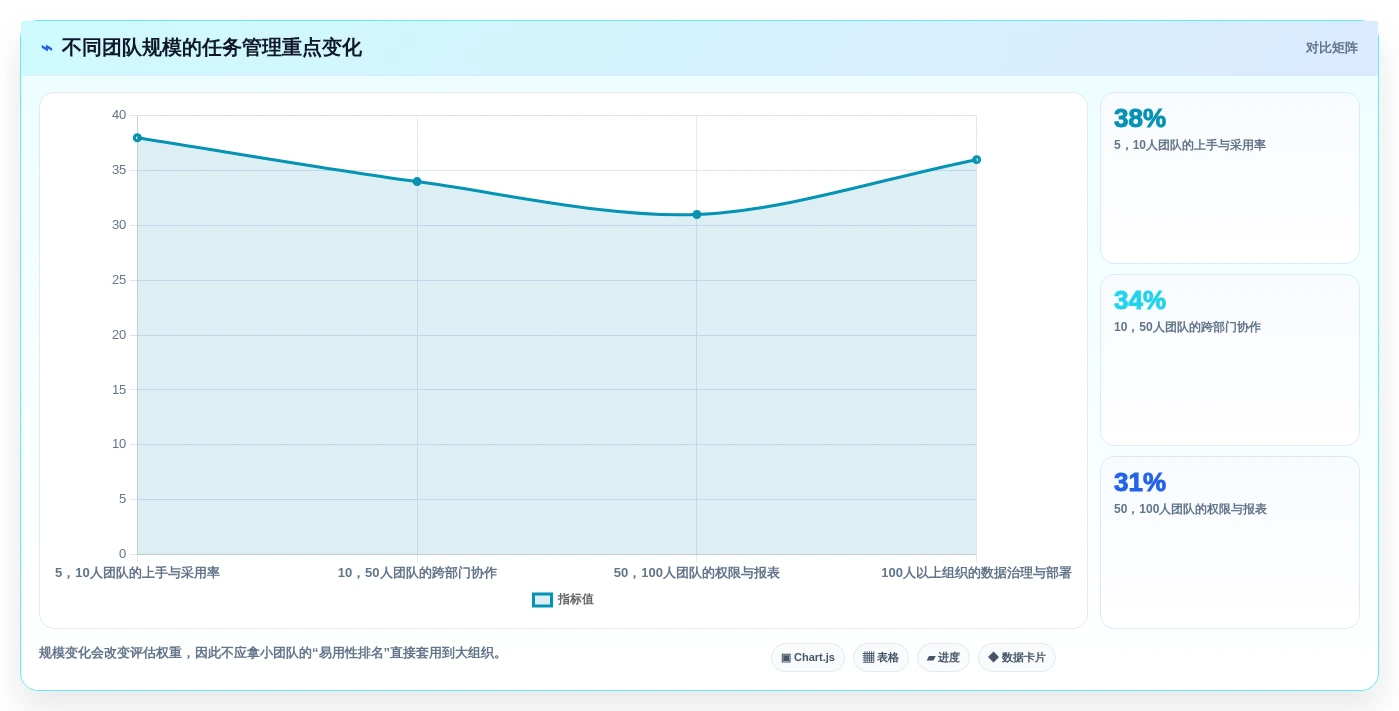Click card label 10，50人团队的跨部门协作
Viewport: 1399px width, 711px height.
[1187, 328]
